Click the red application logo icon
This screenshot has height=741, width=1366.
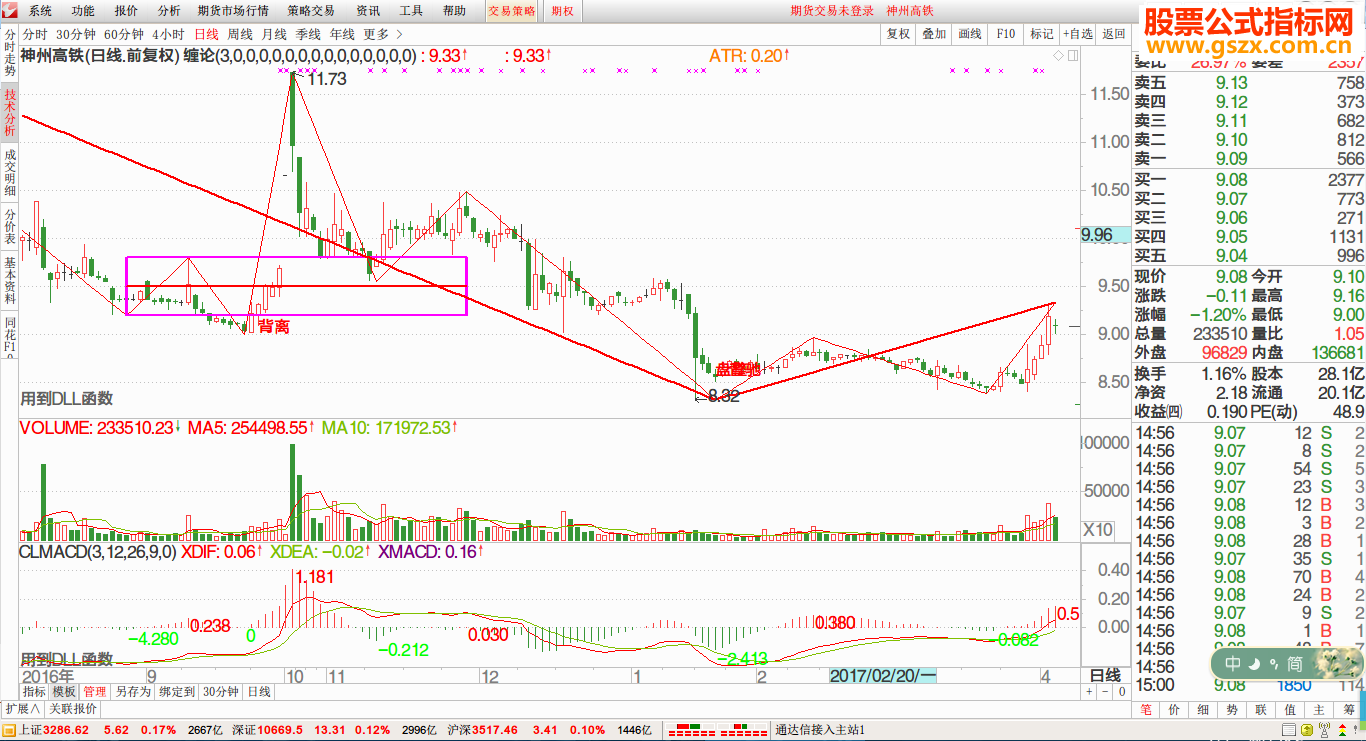click(x=9, y=11)
